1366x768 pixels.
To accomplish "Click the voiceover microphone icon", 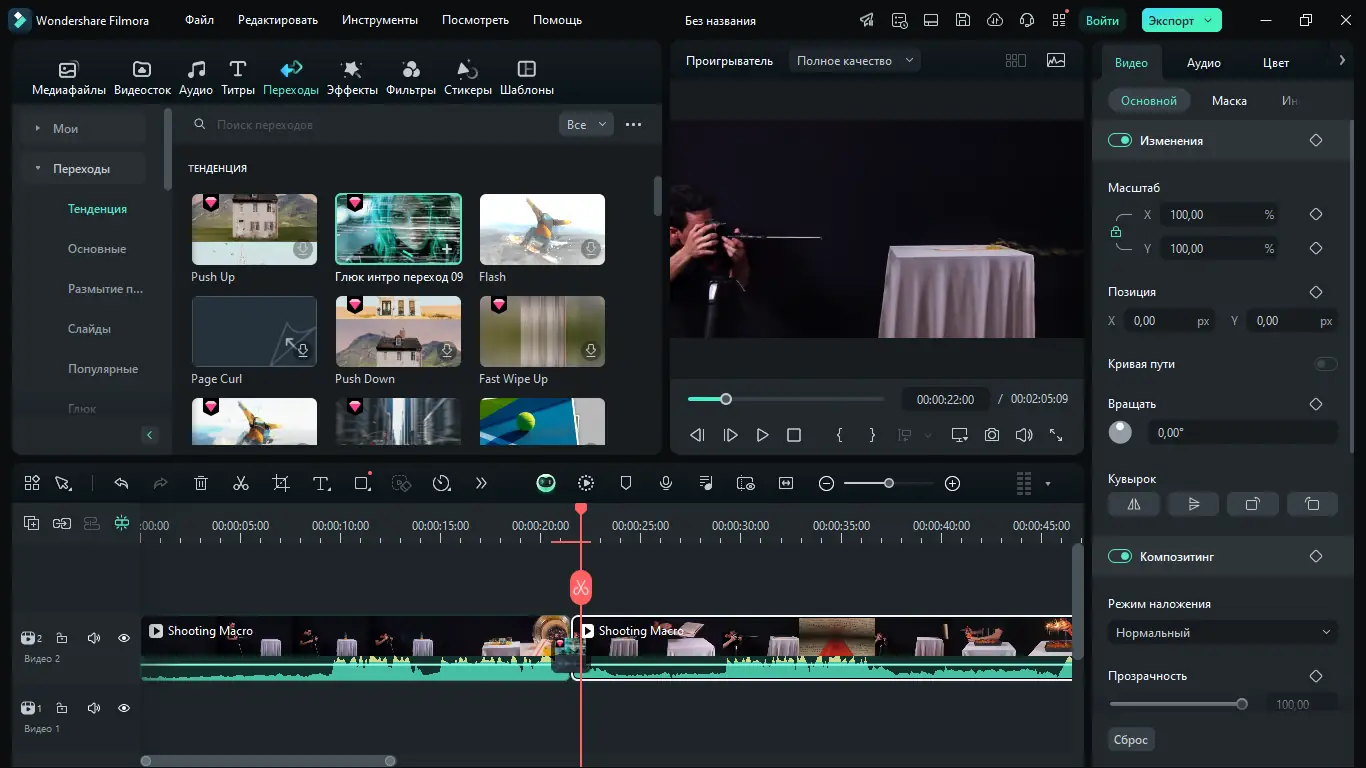I will tap(666, 483).
